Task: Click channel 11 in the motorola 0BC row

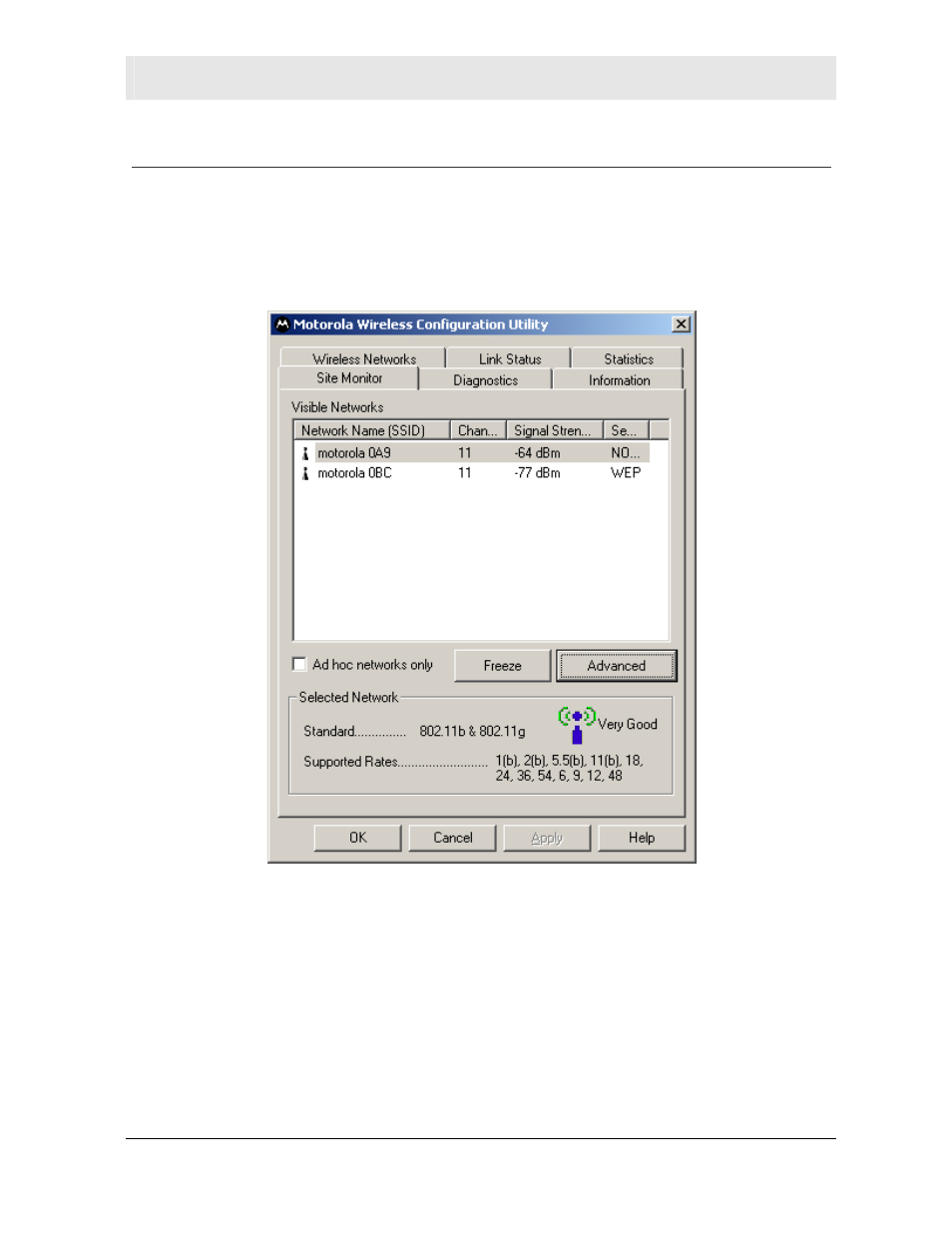Action: 465,473
